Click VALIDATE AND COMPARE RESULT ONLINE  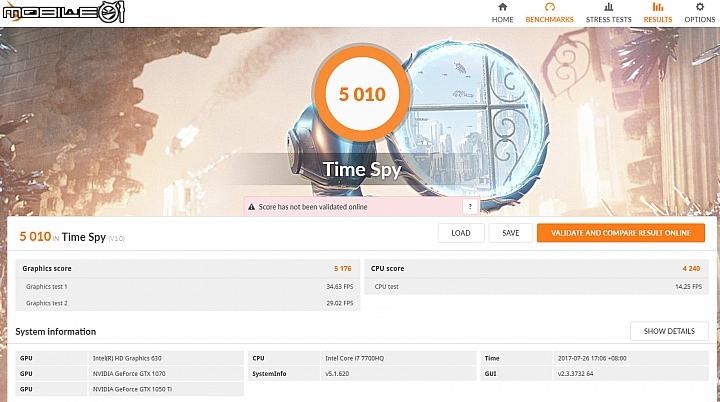(621, 233)
